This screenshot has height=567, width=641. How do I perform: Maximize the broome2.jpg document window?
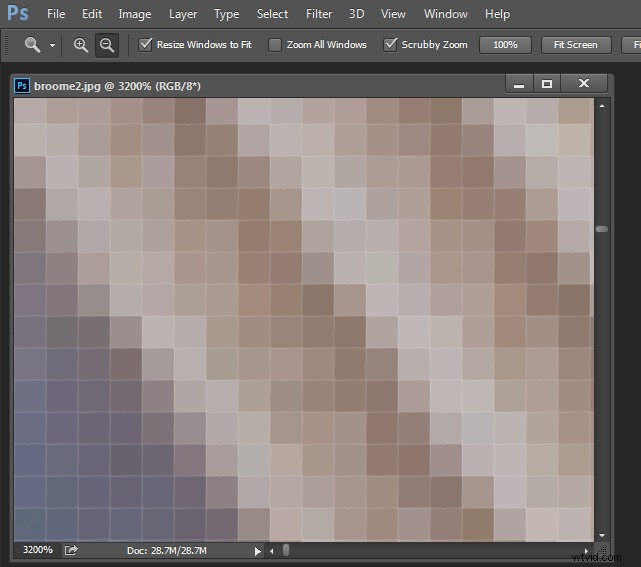pos(547,84)
